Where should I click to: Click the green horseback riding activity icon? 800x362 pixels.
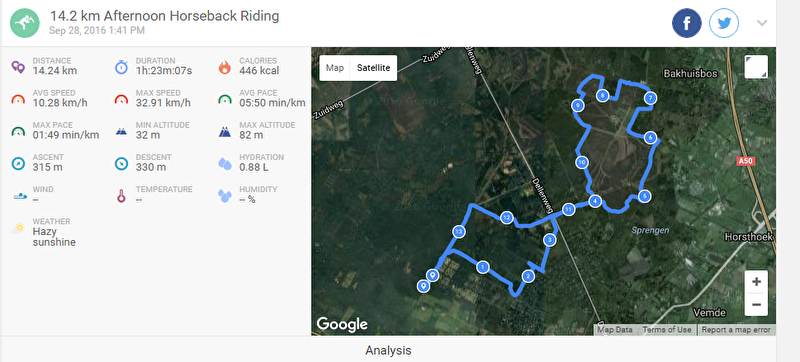[25, 23]
